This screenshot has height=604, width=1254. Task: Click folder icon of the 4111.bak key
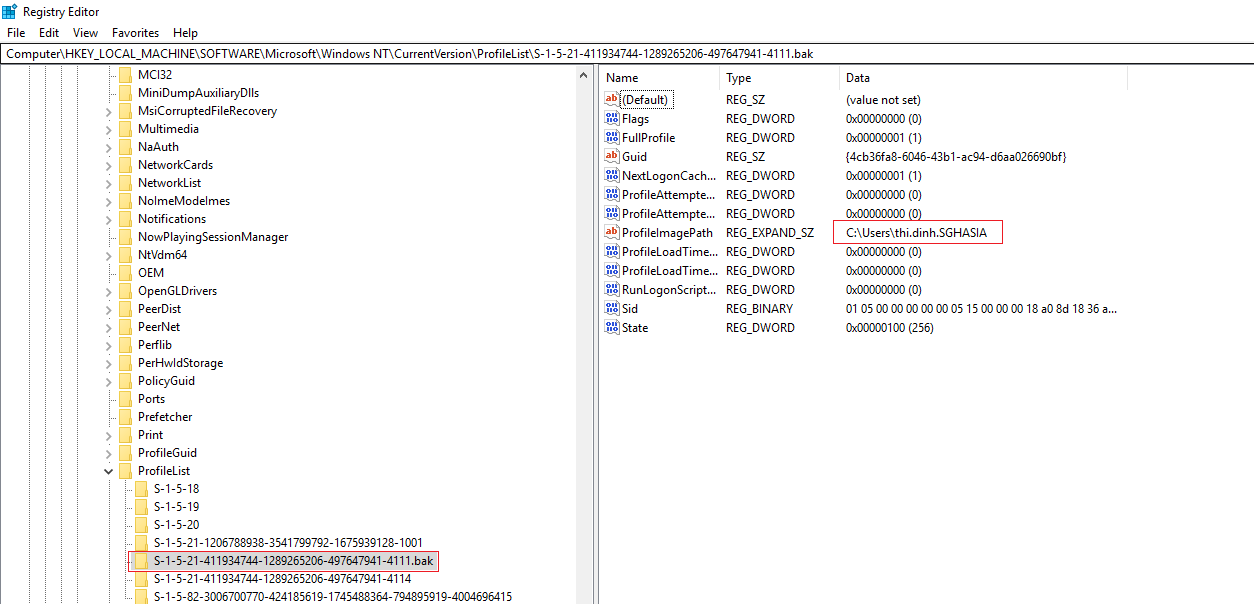141,561
